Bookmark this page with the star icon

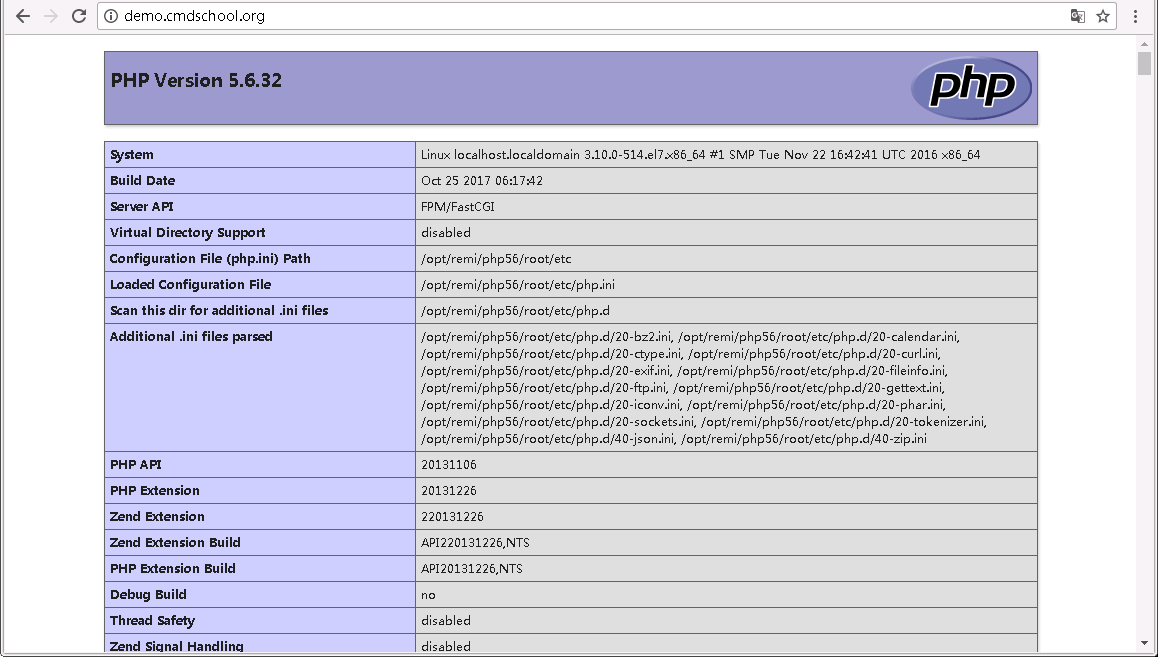point(1103,16)
